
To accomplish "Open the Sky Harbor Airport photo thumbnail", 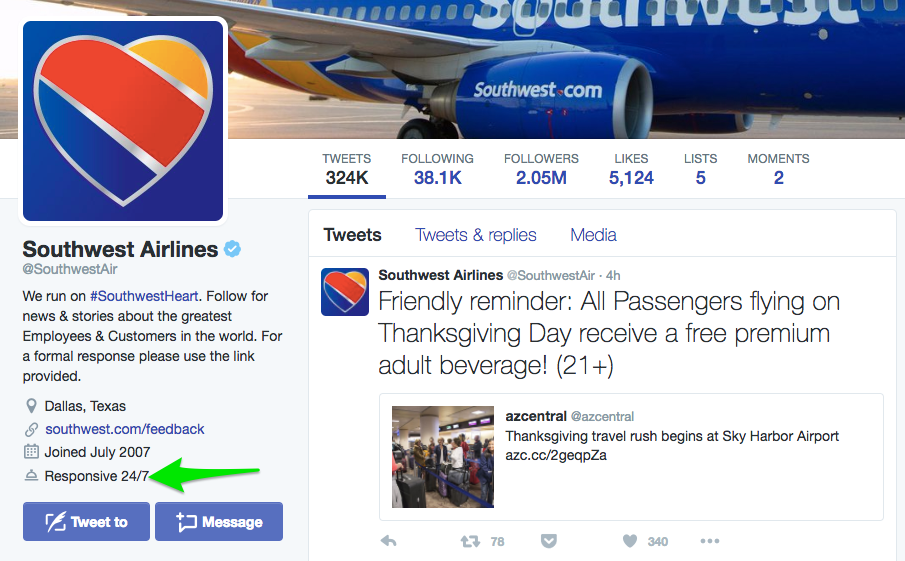I will click(443, 457).
